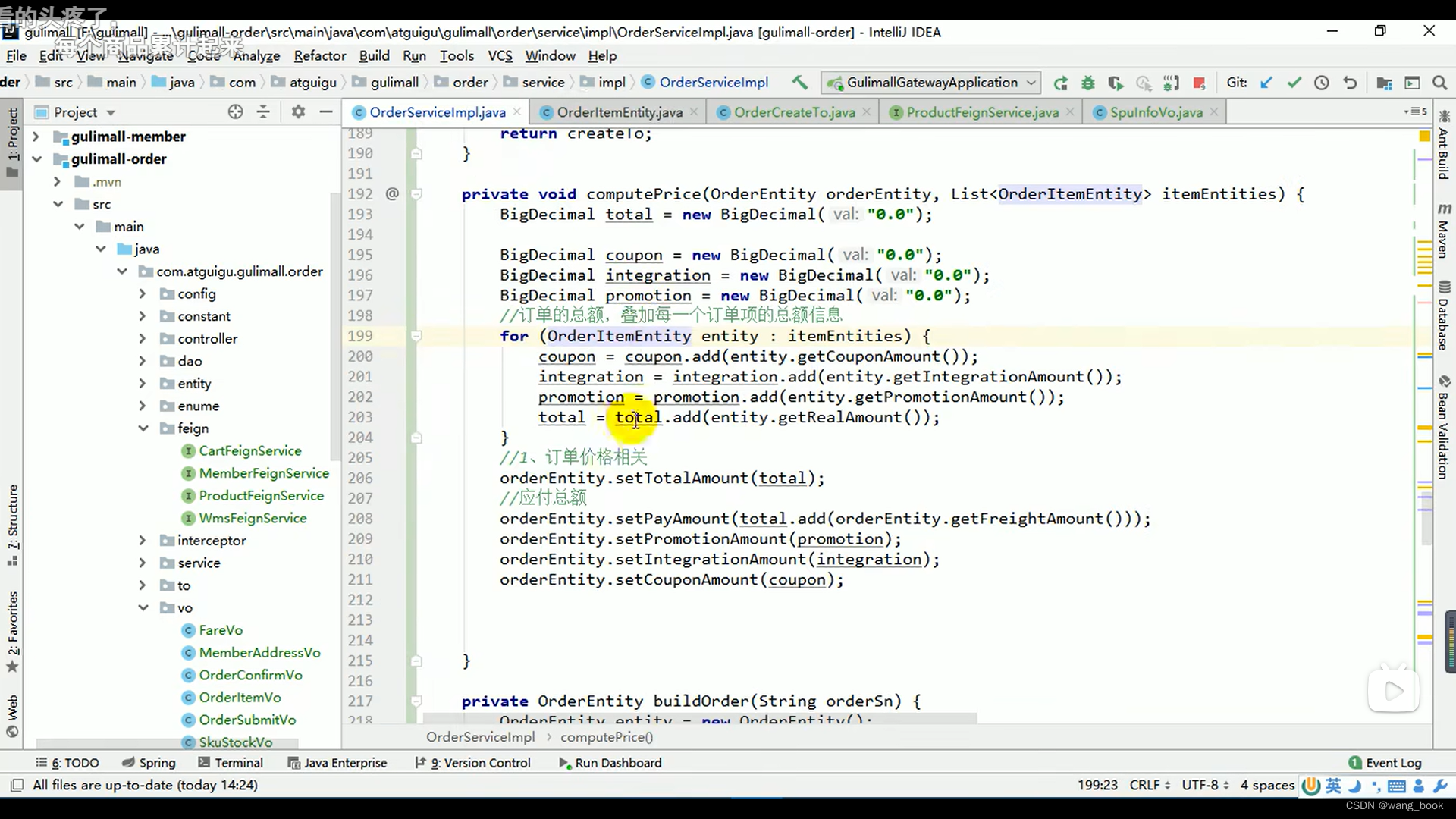
Task: Run with coverage shield icon
Action: coord(1115,83)
